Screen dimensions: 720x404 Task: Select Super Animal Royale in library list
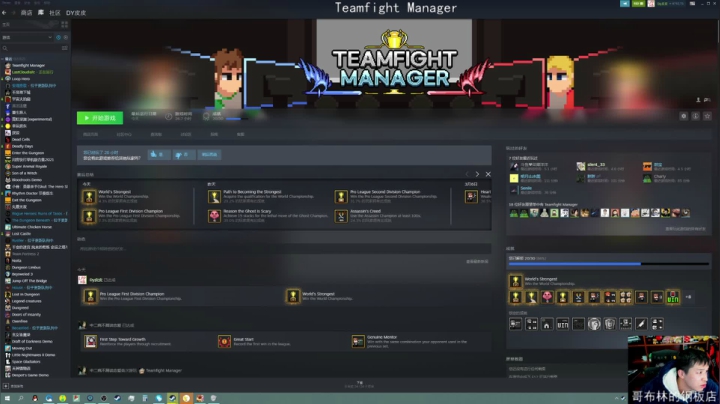coord(29,166)
